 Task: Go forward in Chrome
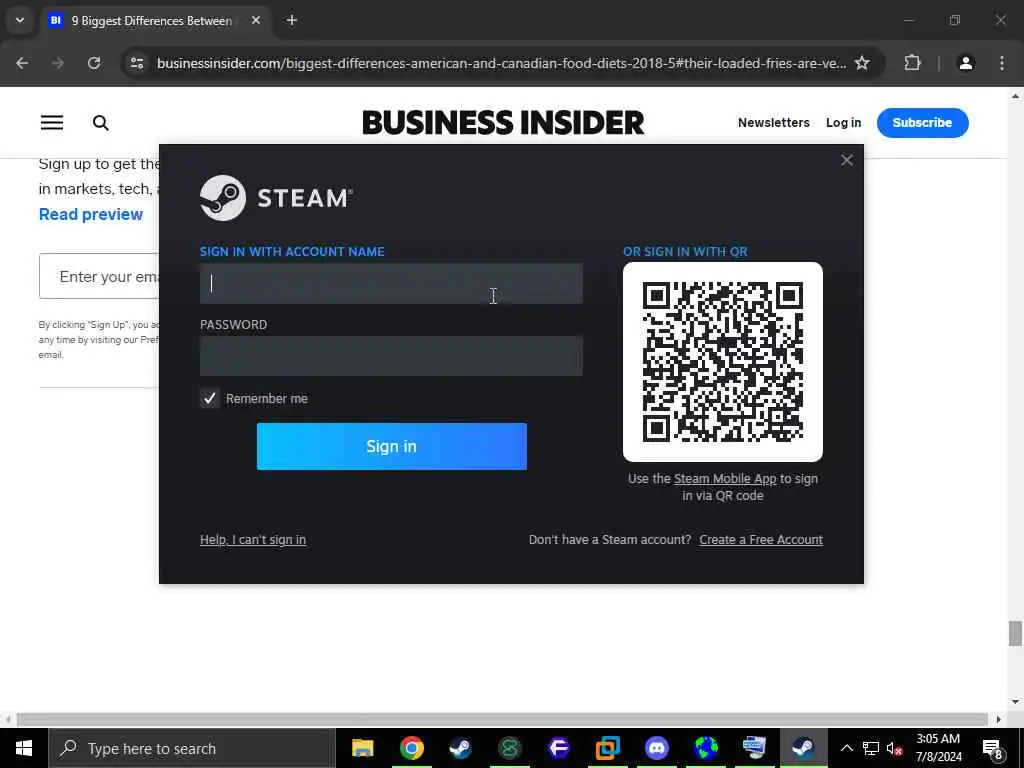coord(58,63)
